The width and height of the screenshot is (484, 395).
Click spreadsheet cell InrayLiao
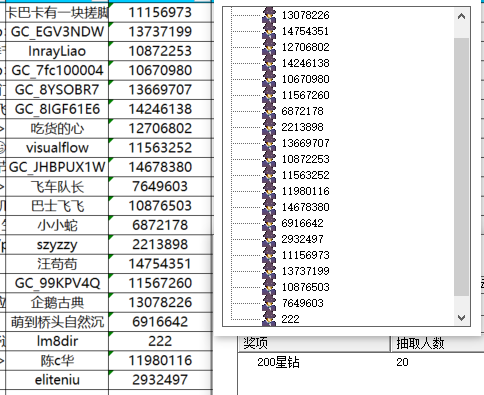click(57, 51)
